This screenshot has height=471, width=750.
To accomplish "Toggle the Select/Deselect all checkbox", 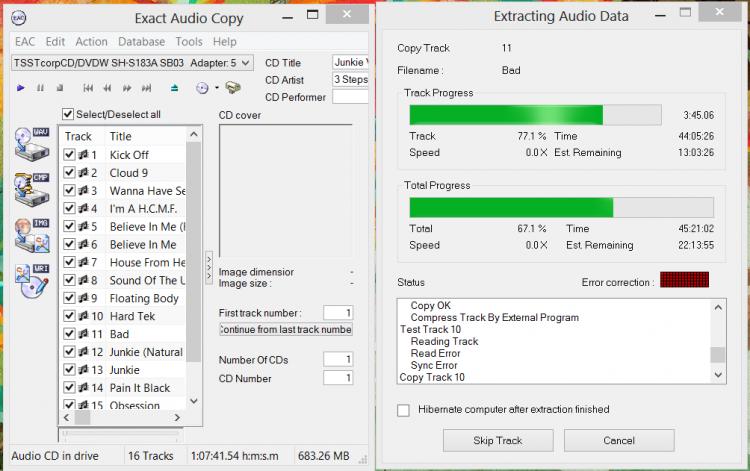I will pyautogui.click(x=68, y=114).
